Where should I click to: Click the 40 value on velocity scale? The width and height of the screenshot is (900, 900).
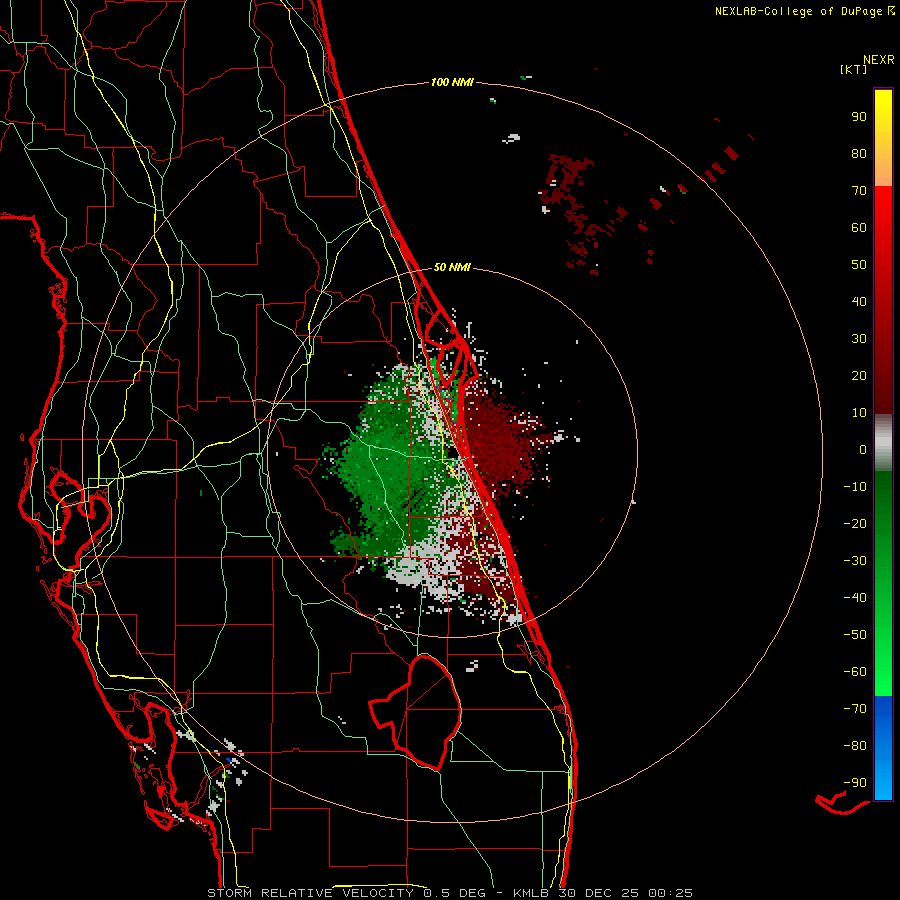(859, 302)
